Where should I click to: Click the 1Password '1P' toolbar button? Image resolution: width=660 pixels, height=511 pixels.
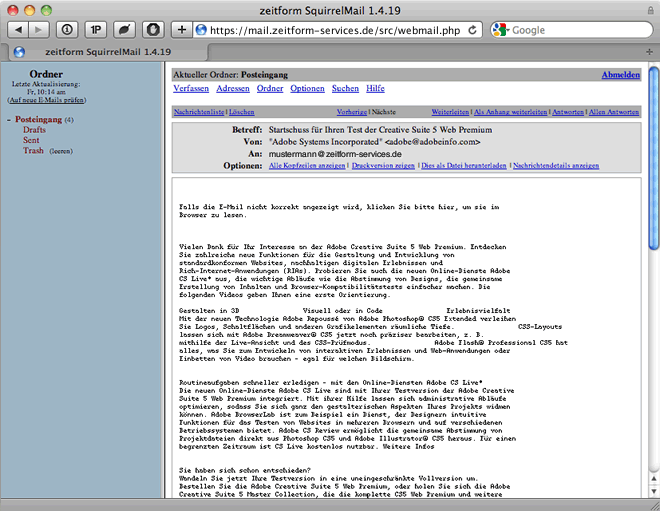96,30
